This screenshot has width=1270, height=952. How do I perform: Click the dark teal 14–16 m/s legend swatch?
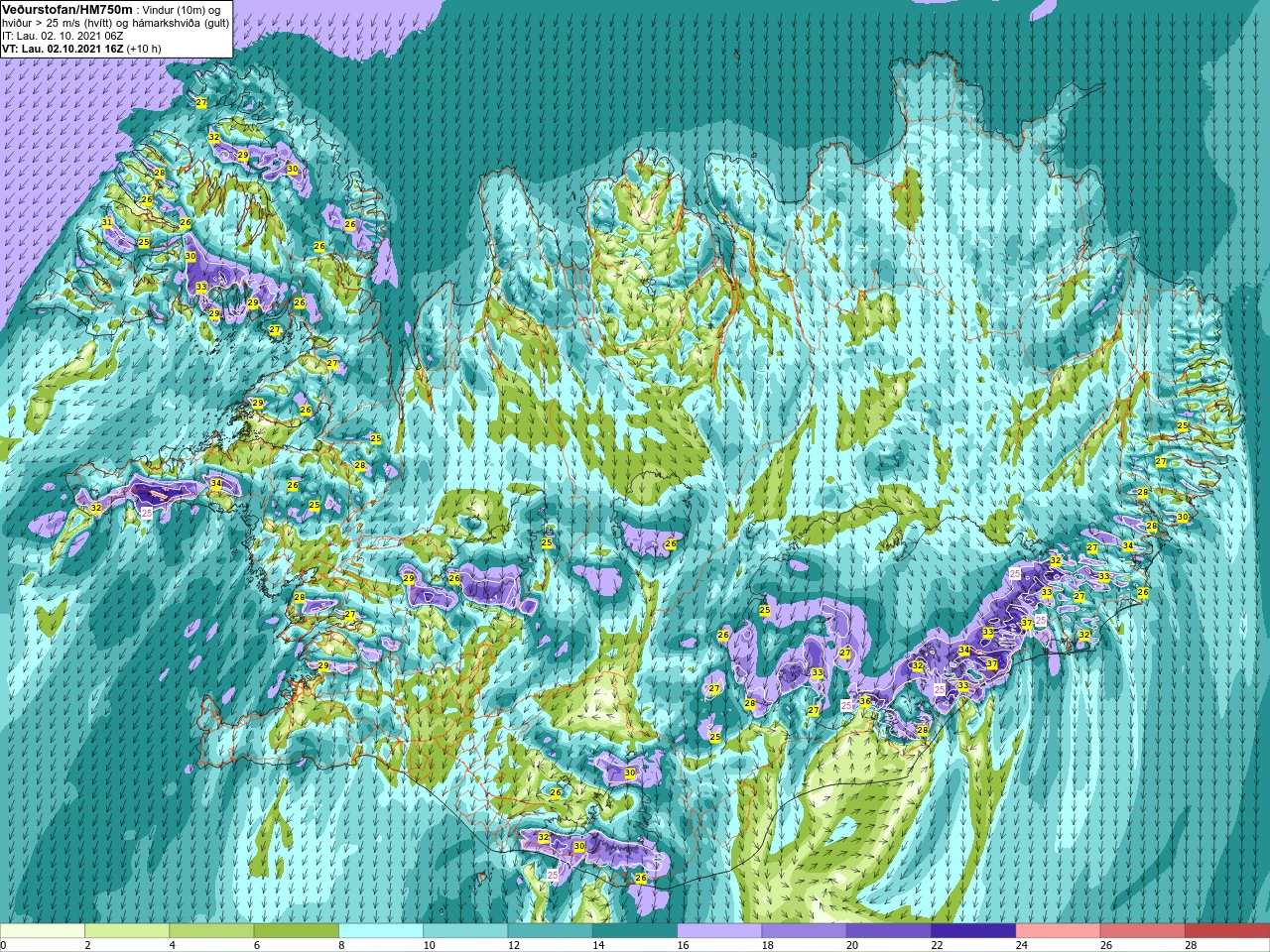[635, 931]
